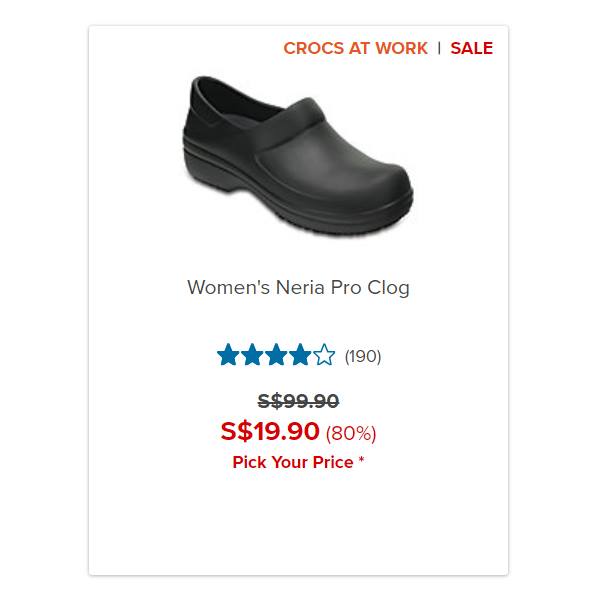600x600 pixels.
Task: Select the second blue rating star
Action: pos(253,355)
